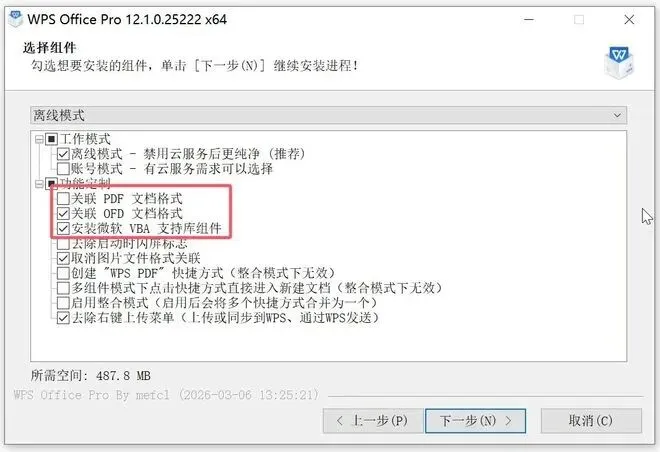Uncheck 关联 OFD 文档格式
Screen dimensions: 660x452
63,213
